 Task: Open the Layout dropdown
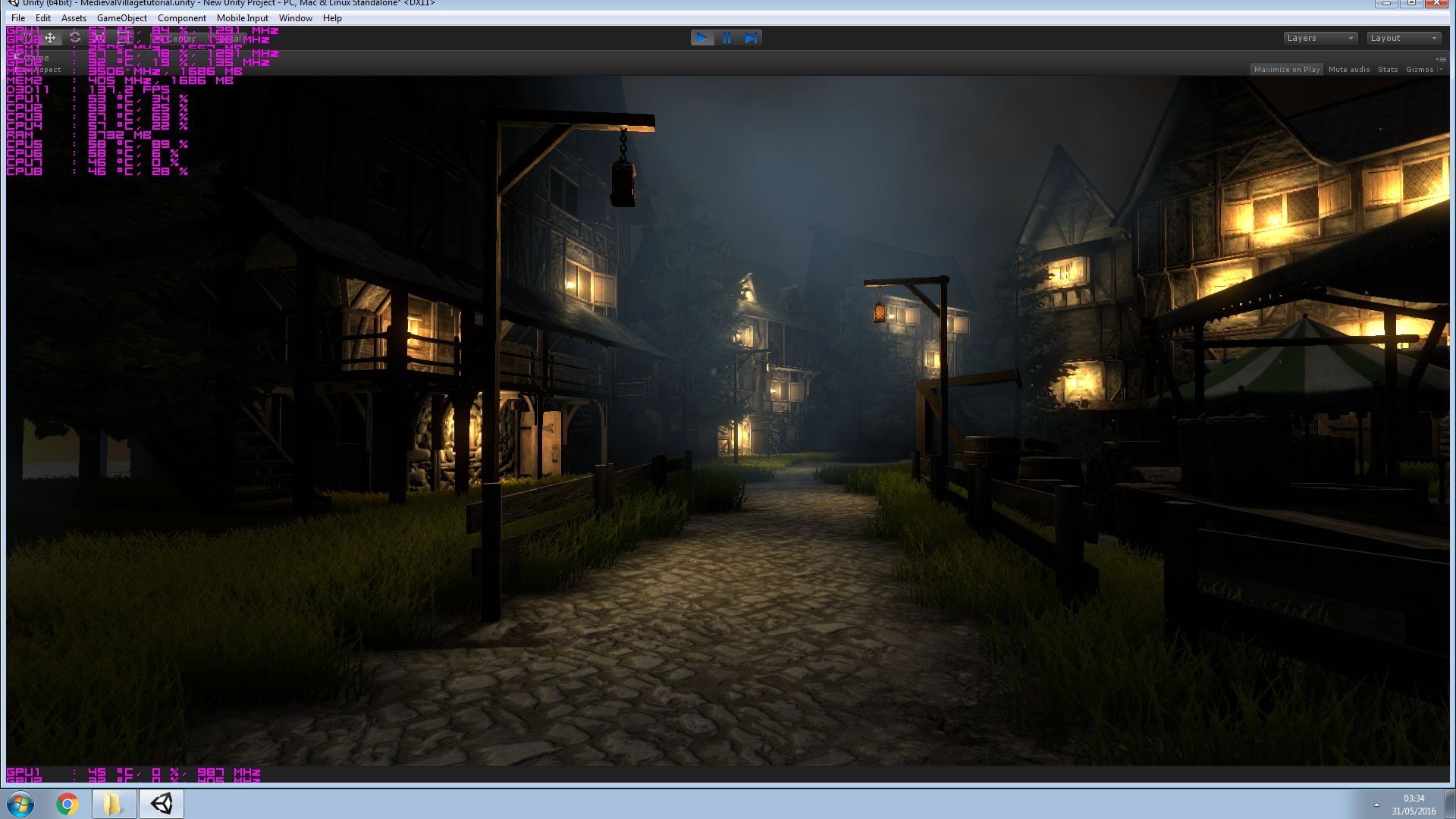pos(1404,38)
